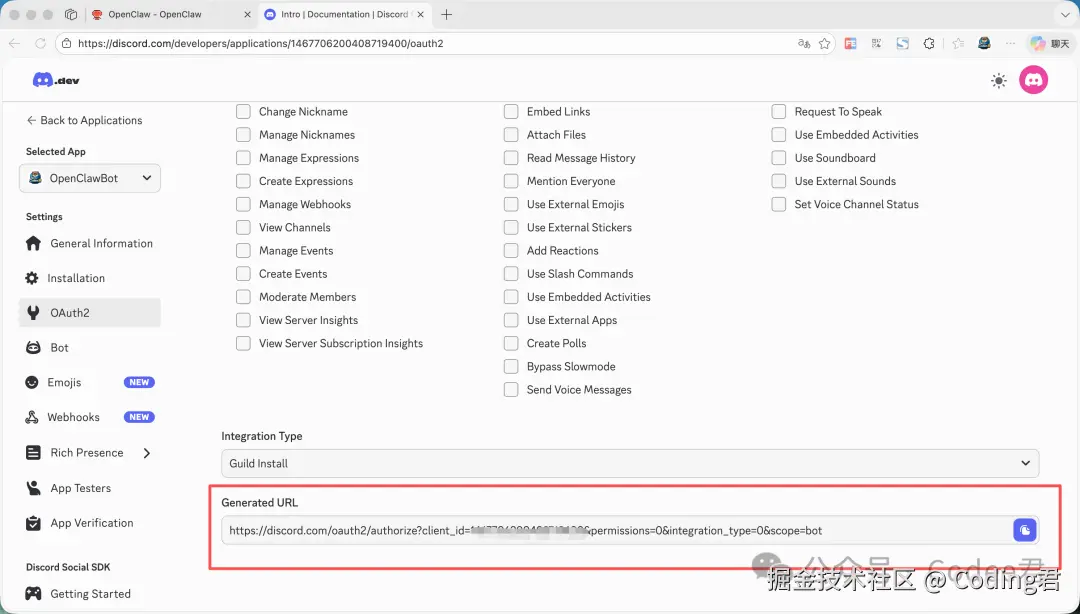Enable the Request To Speak permission
The image size is (1080, 614).
[778, 112]
